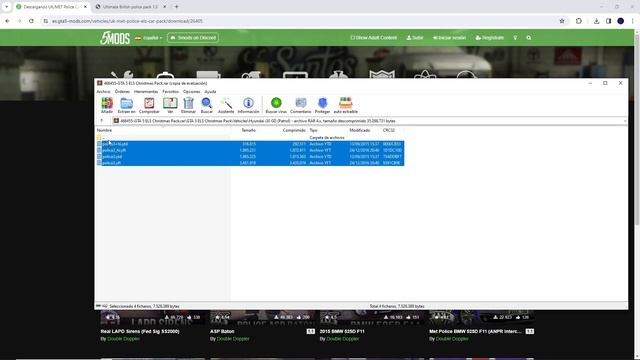The width and height of the screenshot is (640, 360).
Task: Click the 5MODS site logo
Action: [x=115, y=38]
